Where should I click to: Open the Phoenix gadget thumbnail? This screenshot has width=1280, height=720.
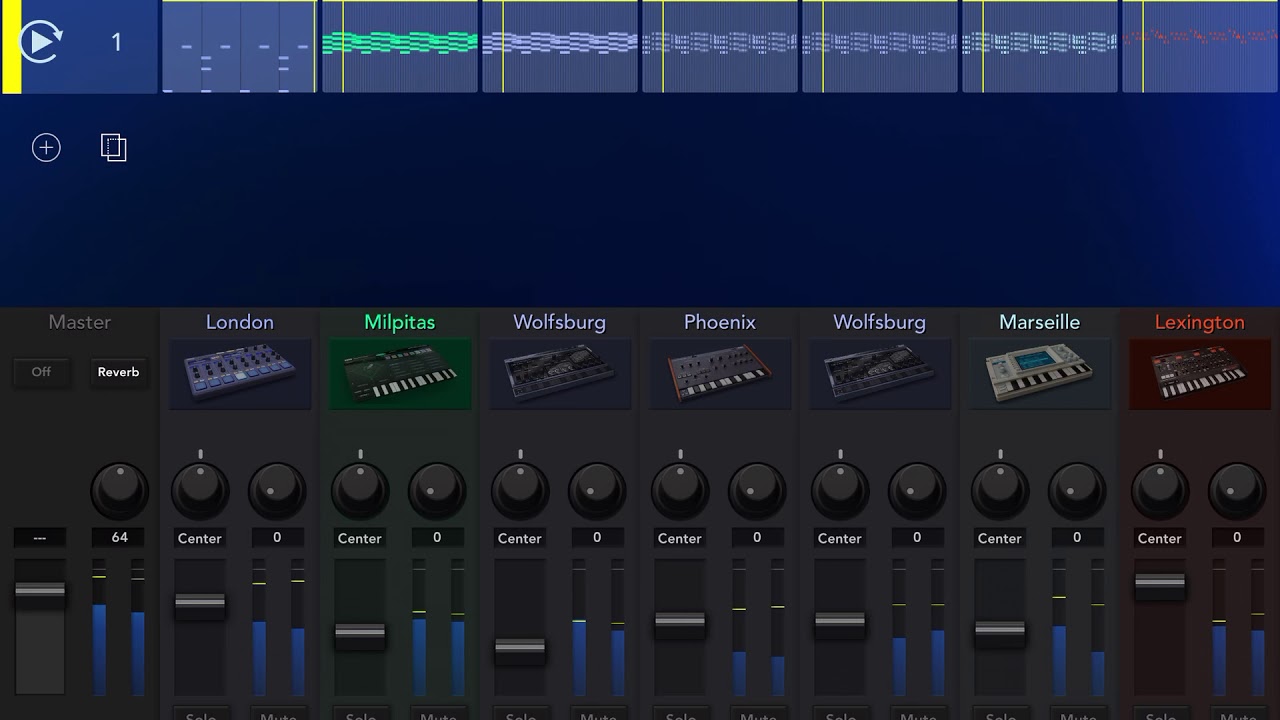pyautogui.click(x=720, y=374)
